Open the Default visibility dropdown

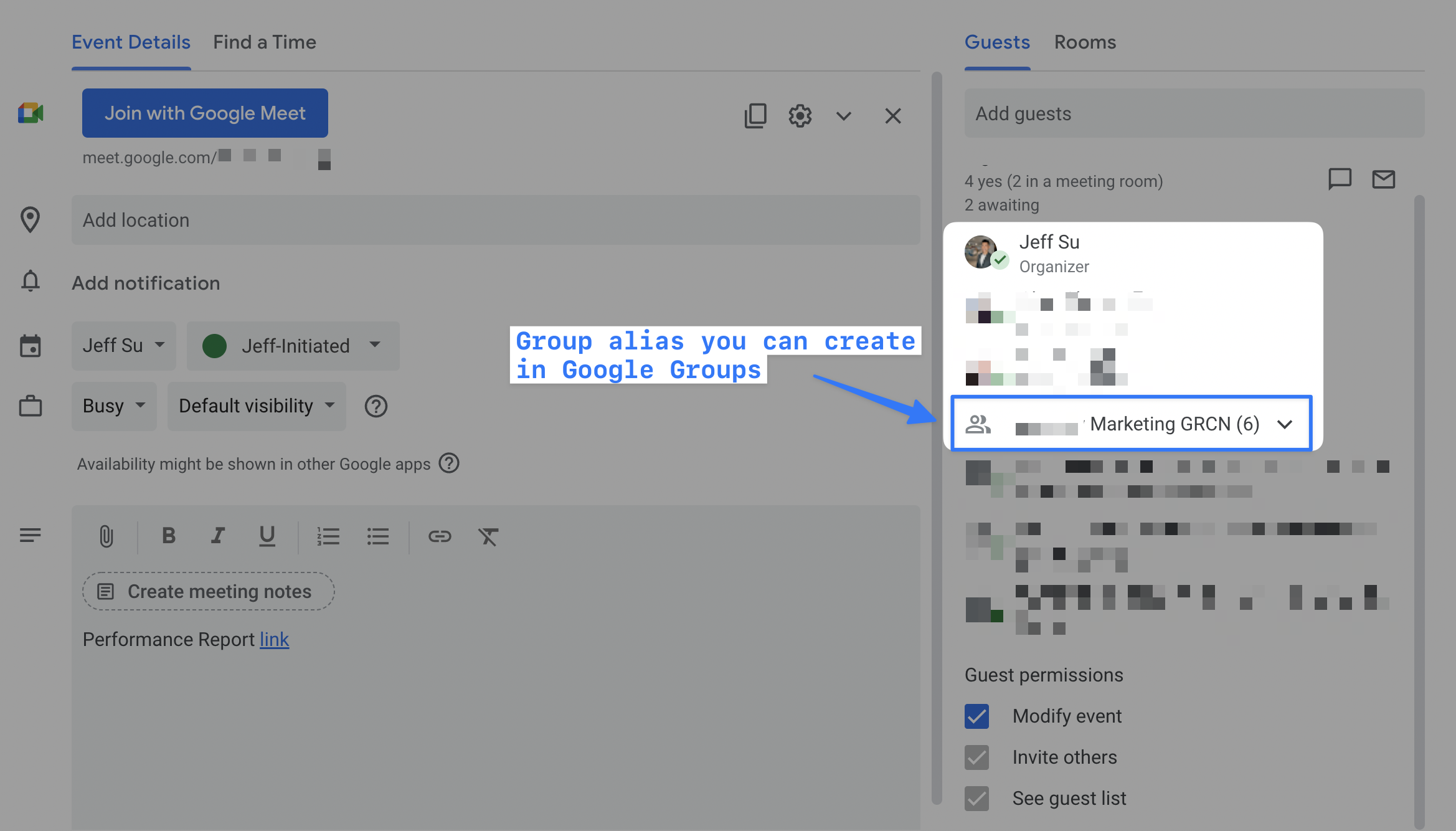(x=257, y=406)
